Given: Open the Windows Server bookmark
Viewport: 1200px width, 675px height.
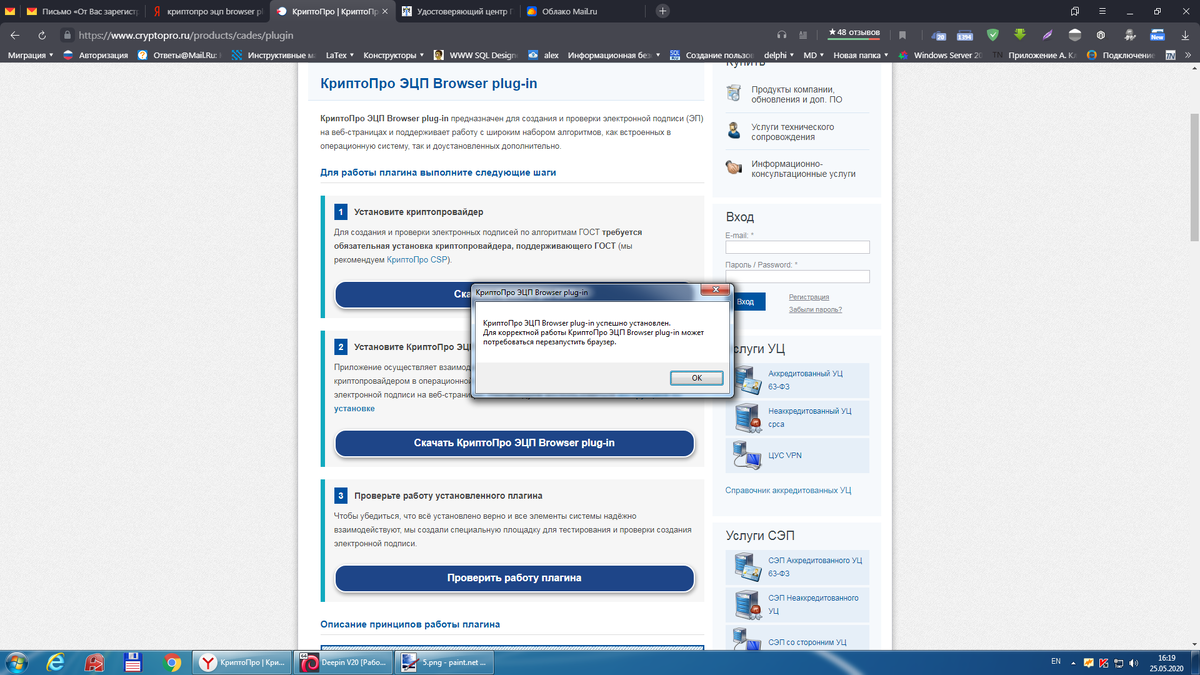Looking at the screenshot, I should coord(941,55).
